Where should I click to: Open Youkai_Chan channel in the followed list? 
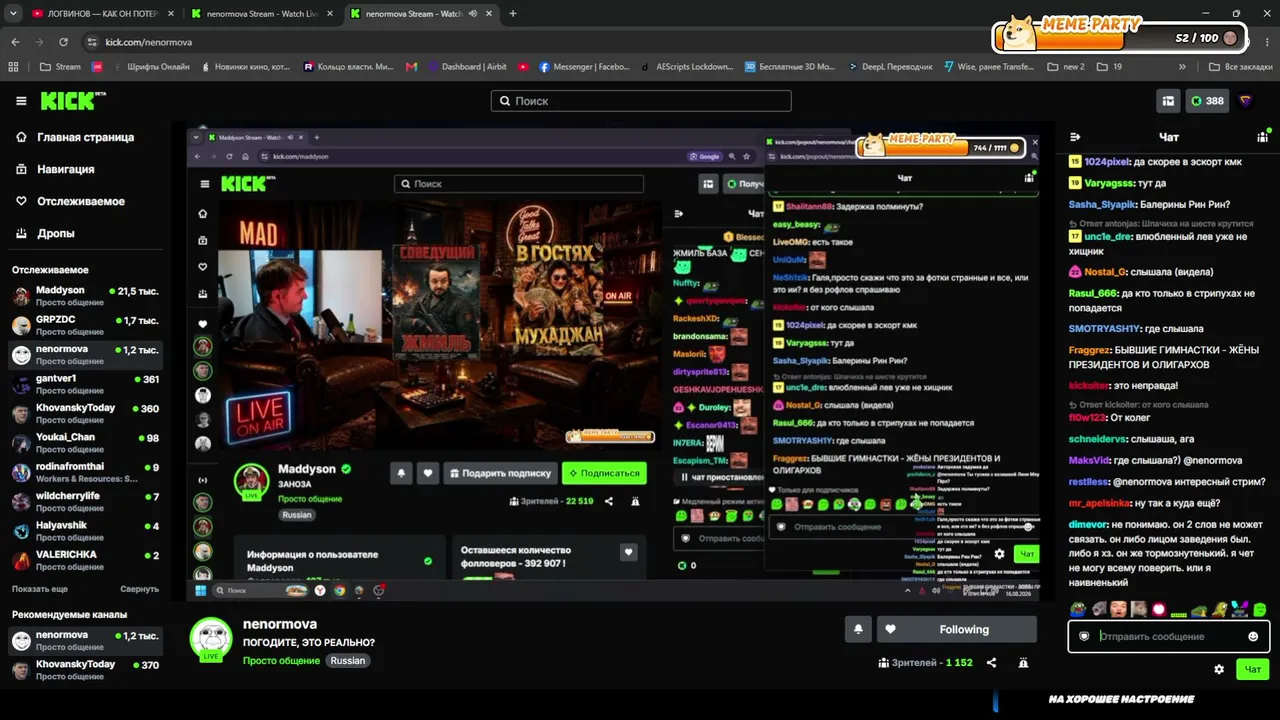pos(86,443)
